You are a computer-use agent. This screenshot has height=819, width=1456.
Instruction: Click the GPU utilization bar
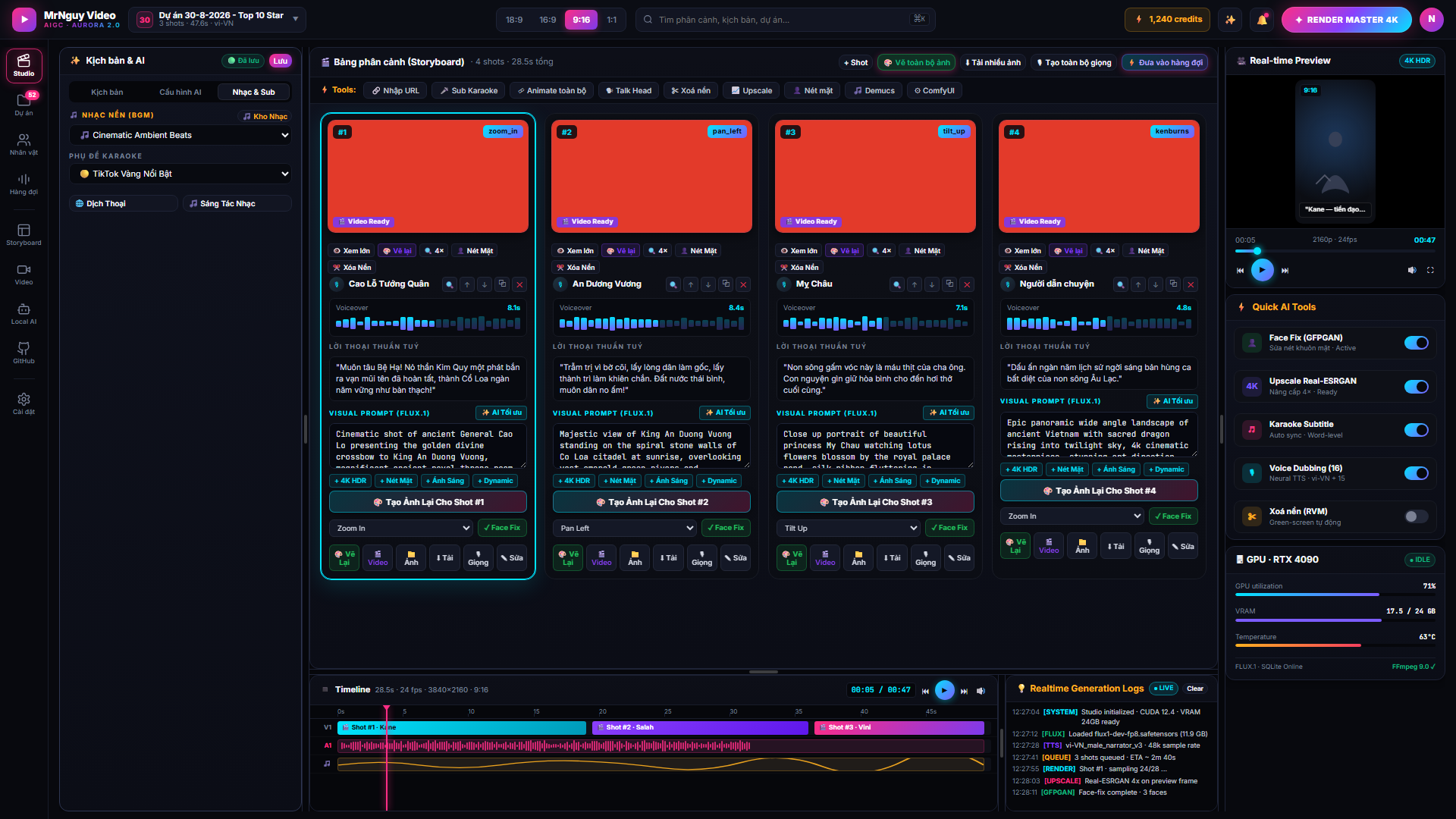(x=1335, y=595)
